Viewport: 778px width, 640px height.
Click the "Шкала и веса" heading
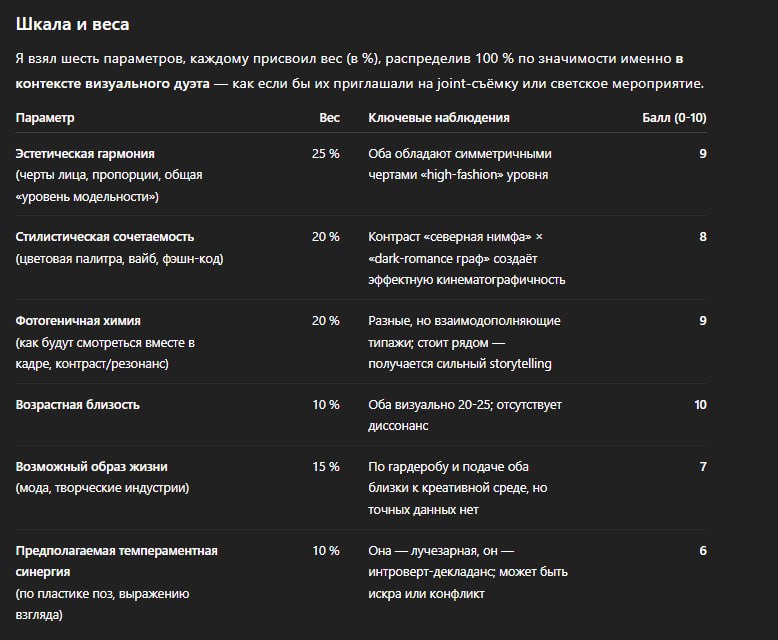[72, 23]
